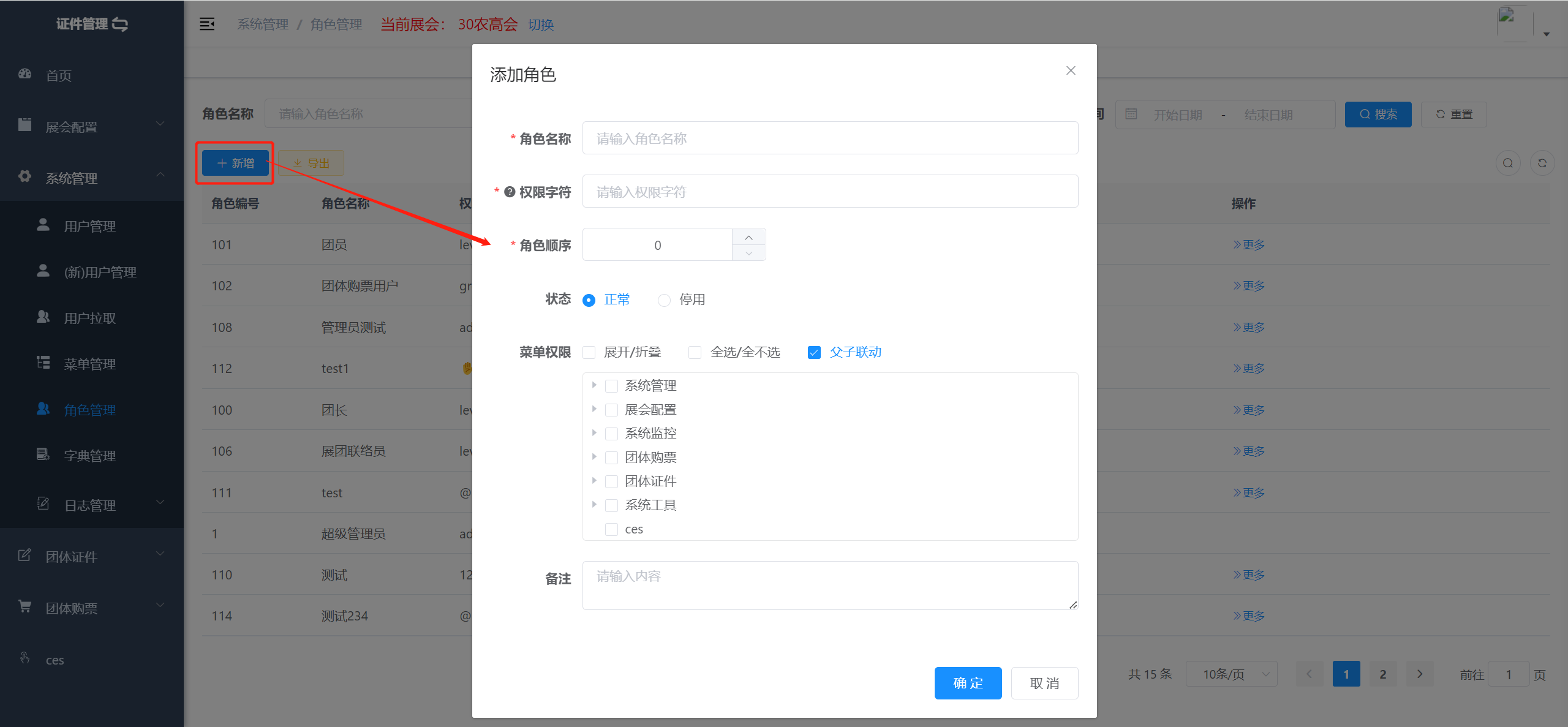This screenshot has width=1568, height=727.
Task: Click the 日志管理 edit-note icon
Action: (43, 503)
